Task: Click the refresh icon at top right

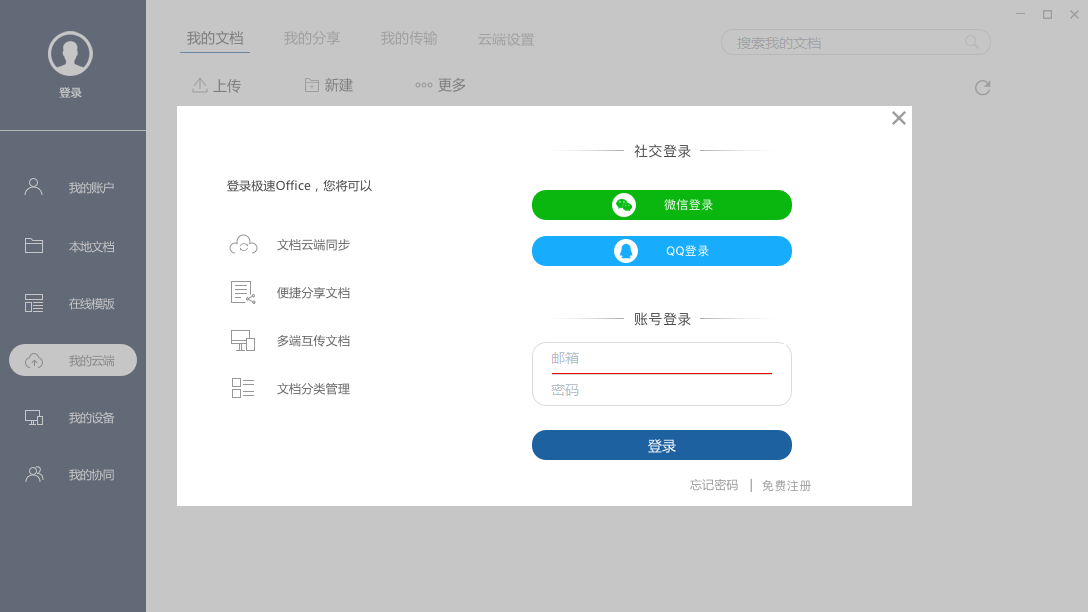Action: (x=982, y=88)
